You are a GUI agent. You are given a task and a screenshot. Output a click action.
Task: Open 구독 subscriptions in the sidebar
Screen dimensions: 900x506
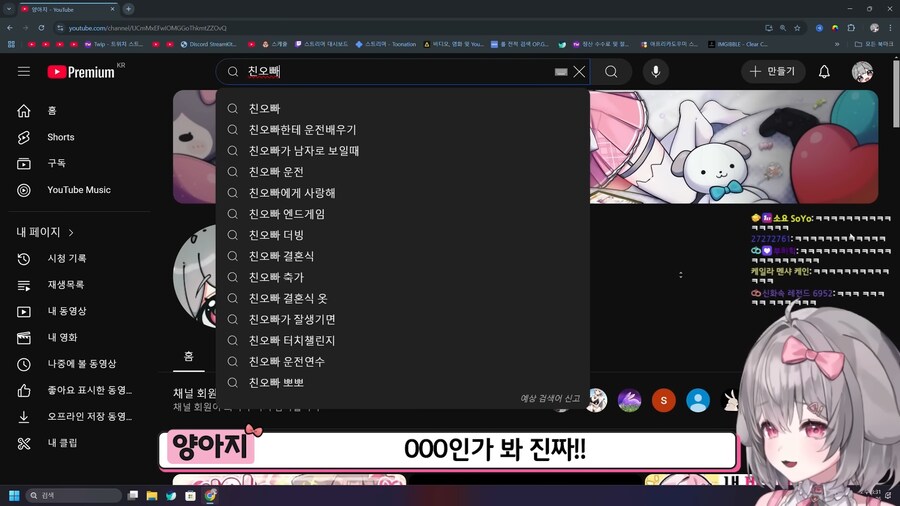[x=79, y=164]
